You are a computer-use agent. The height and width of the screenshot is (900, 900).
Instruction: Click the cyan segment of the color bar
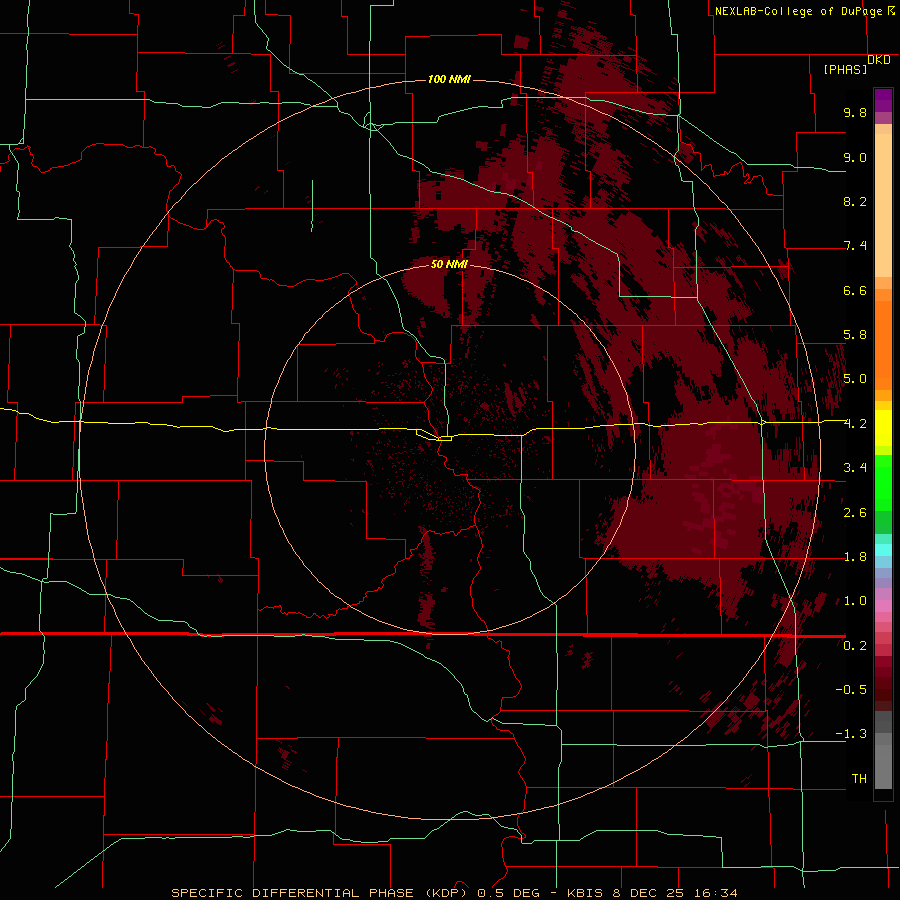pos(883,549)
